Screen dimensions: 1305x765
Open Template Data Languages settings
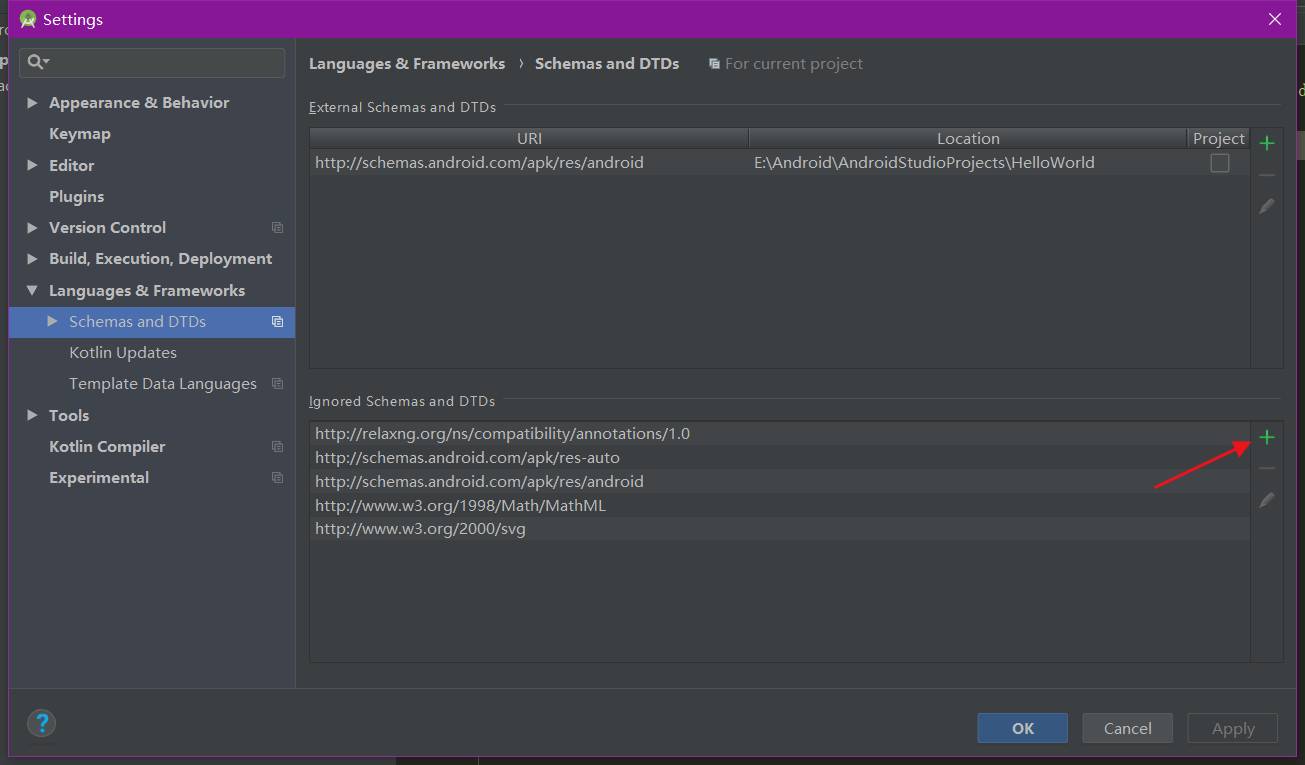(x=162, y=383)
